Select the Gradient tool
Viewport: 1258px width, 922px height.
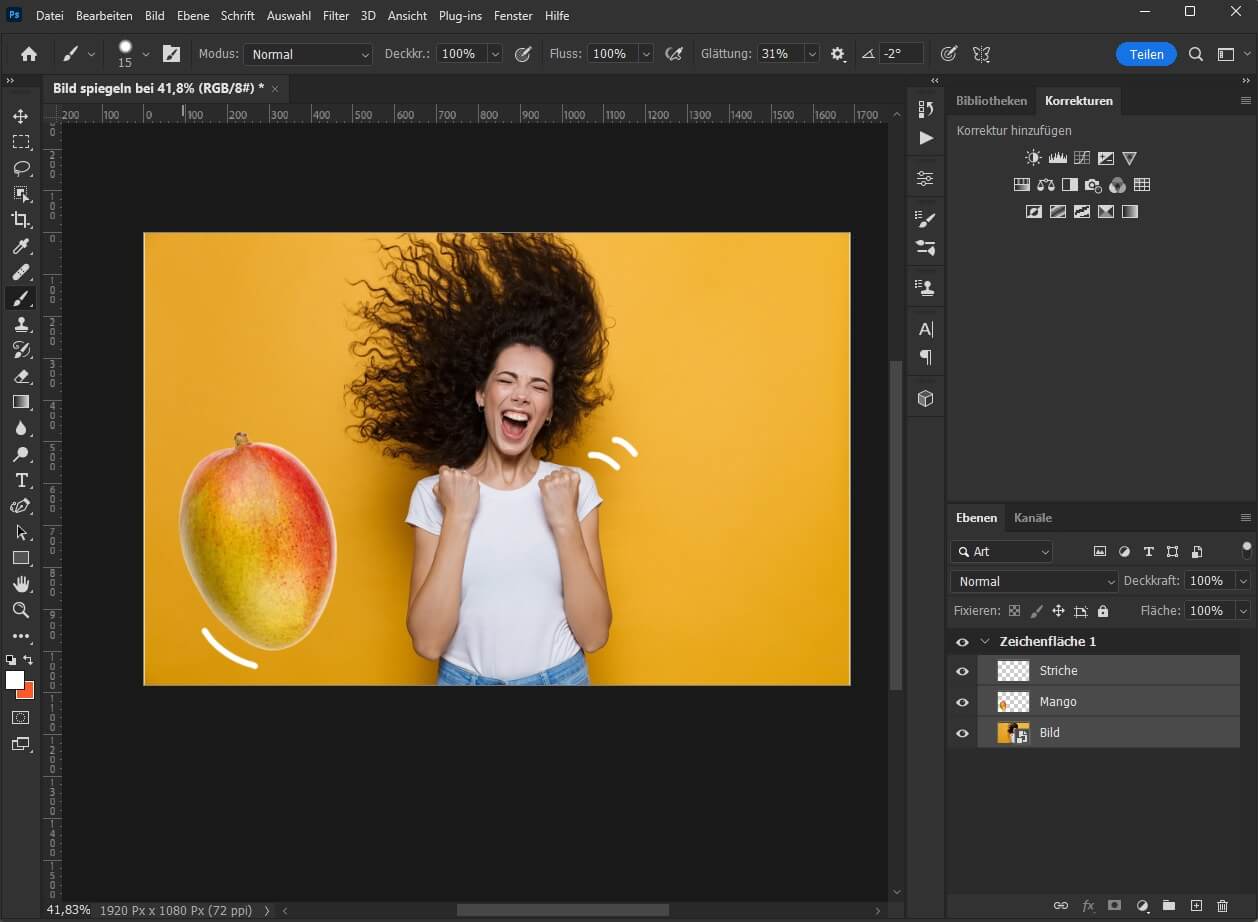click(x=22, y=402)
